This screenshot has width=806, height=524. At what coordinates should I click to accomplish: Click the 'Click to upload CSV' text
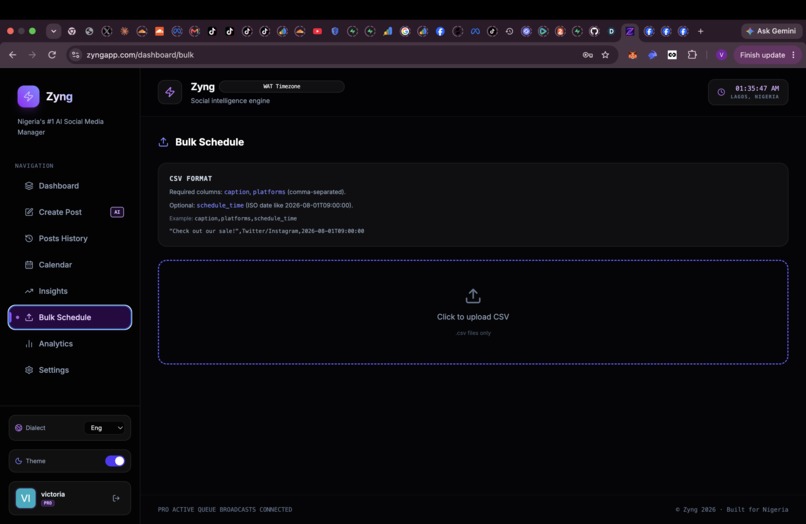(x=473, y=317)
